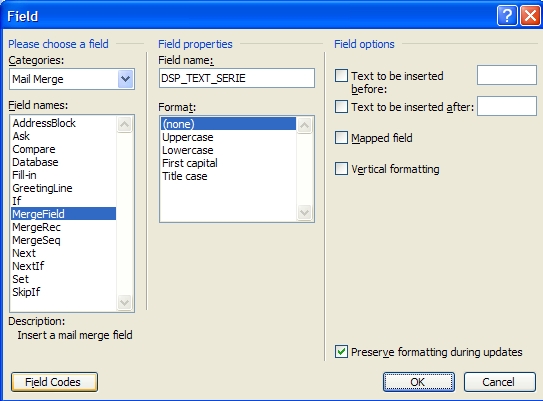
Task: Confirm with the OK button
Action: (419, 382)
